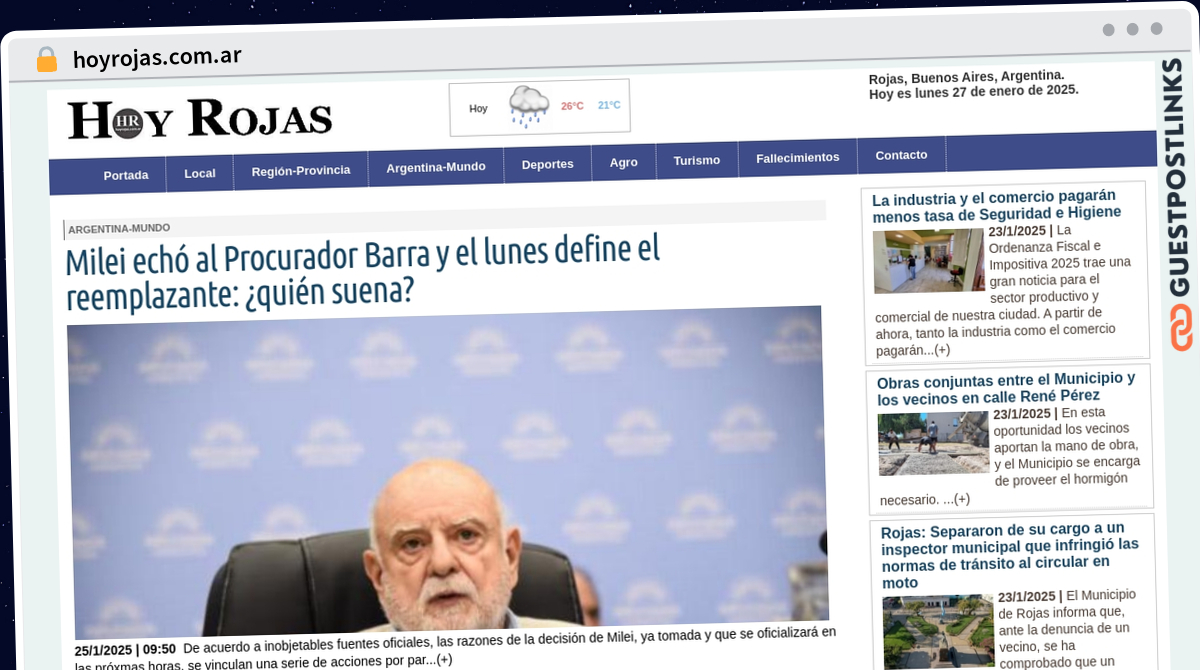Image resolution: width=1200 pixels, height=670 pixels.
Task: Open the Turismo menu item
Action: pos(697,160)
